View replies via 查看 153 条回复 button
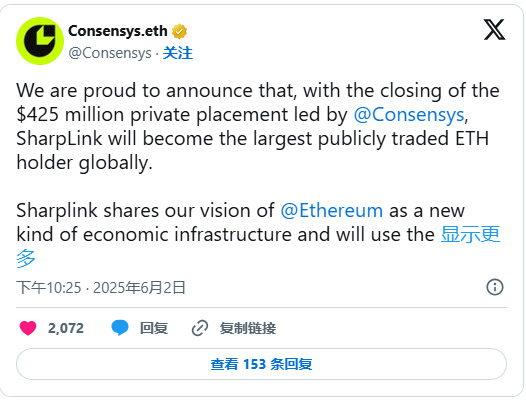Image resolution: width=526 pixels, height=403 pixels. tap(261, 364)
